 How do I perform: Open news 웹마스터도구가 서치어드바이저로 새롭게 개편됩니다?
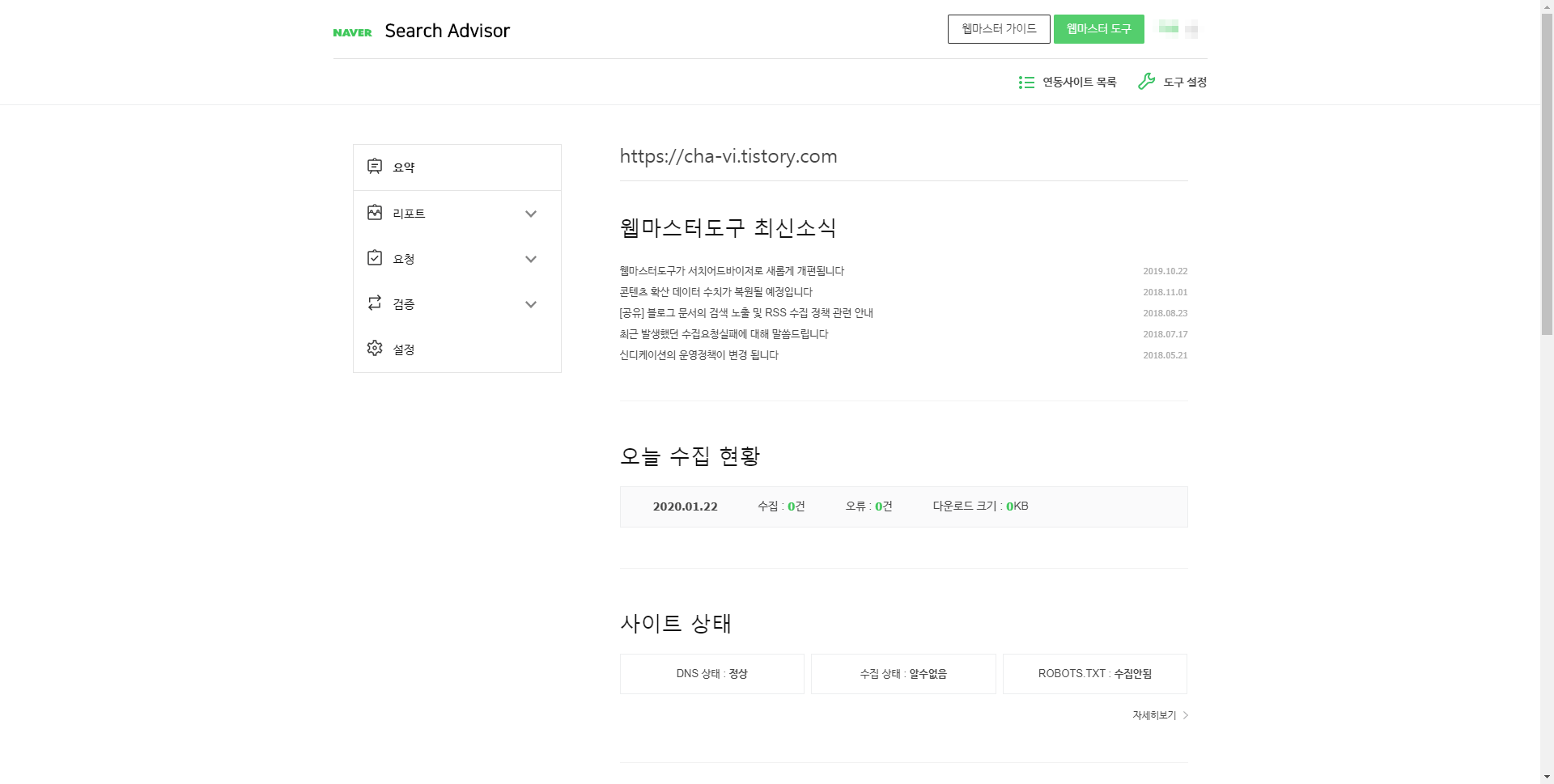coord(732,271)
